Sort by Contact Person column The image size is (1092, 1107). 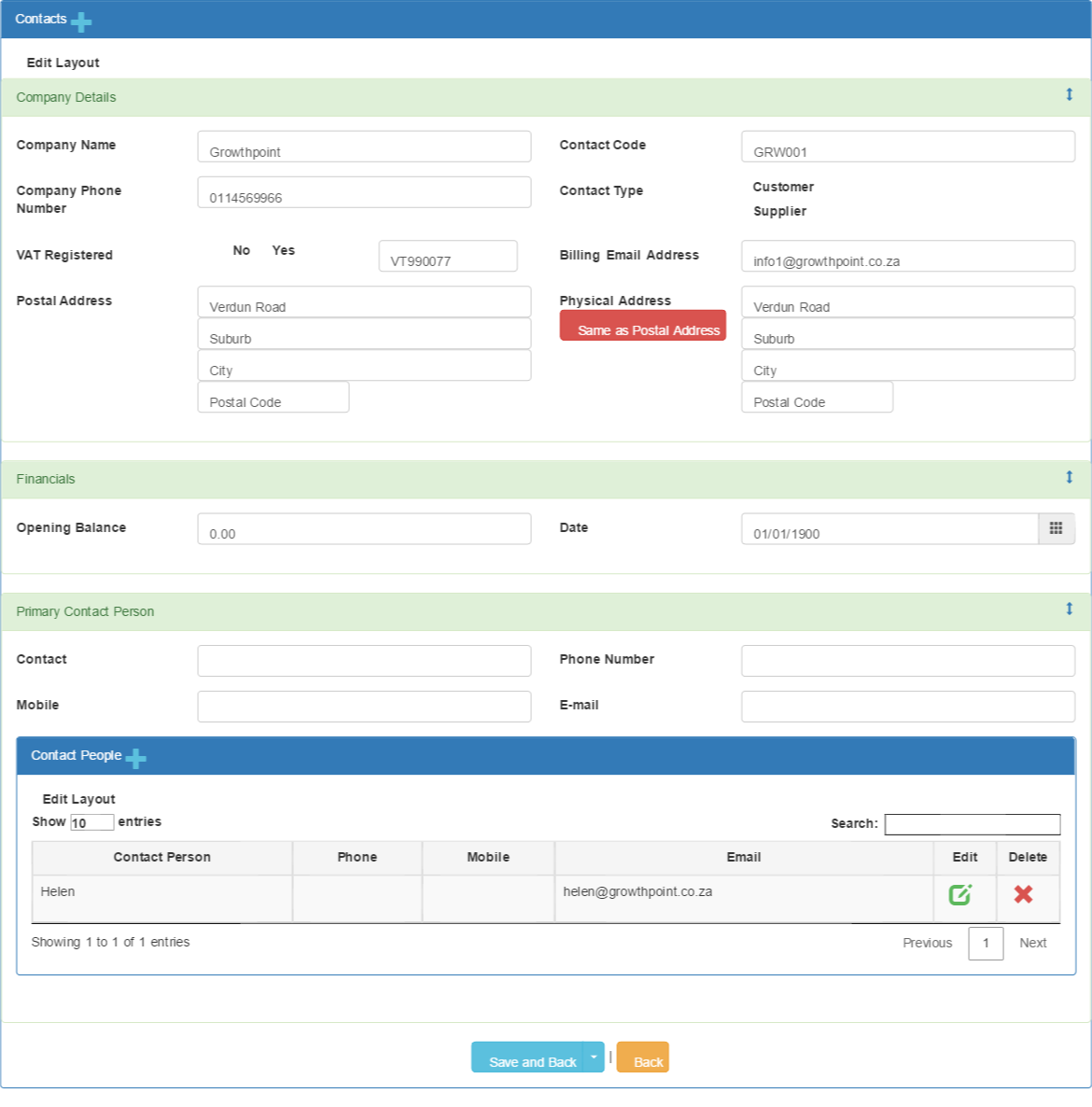161,858
